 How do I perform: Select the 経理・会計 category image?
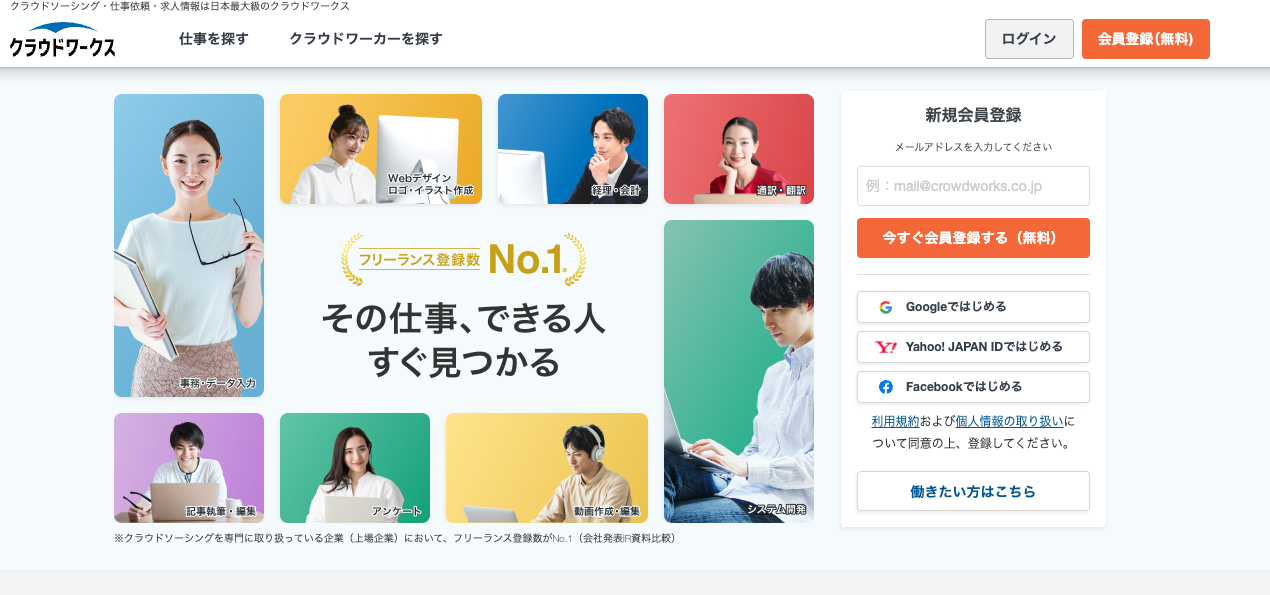573,149
